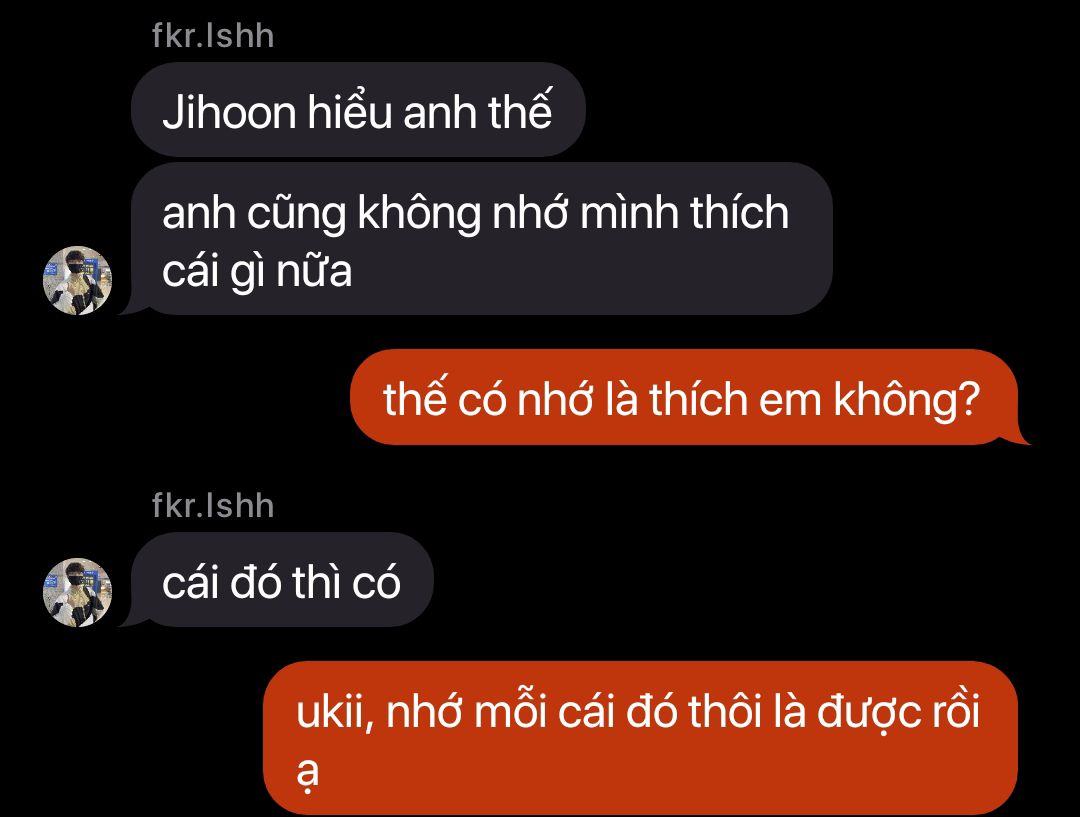
Task: Select the gray "cái đó thì có" bubble
Action: 282,579
